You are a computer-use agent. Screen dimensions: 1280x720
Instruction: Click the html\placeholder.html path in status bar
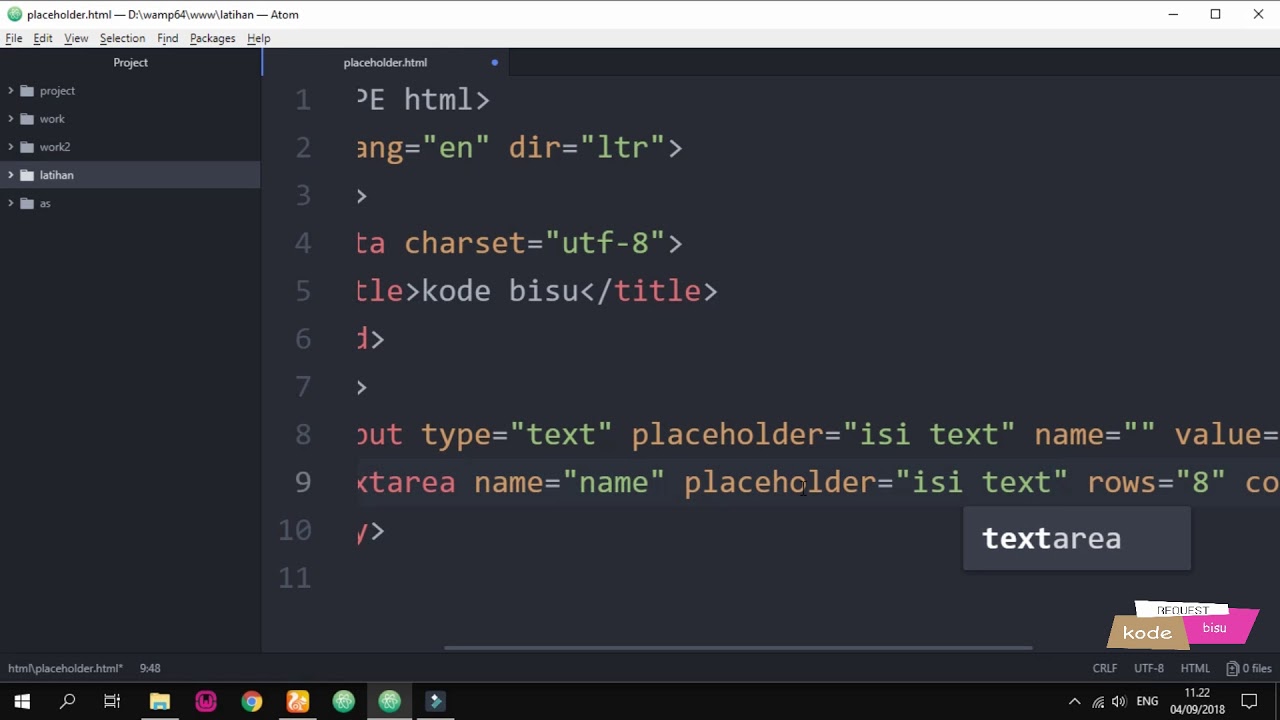[x=65, y=668]
